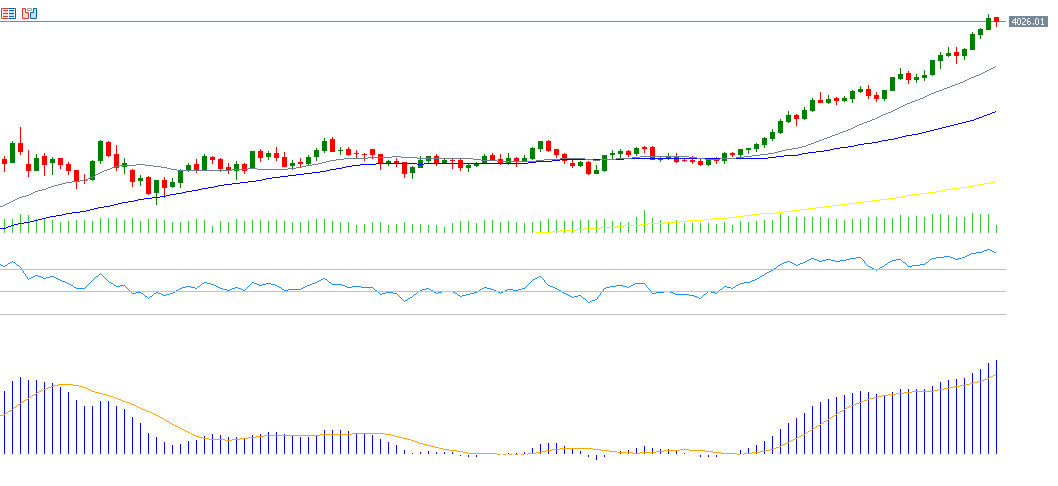The width and height of the screenshot is (1058, 486).
Task: Open the Depth of Market list icon
Action: (x=8, y=14)
